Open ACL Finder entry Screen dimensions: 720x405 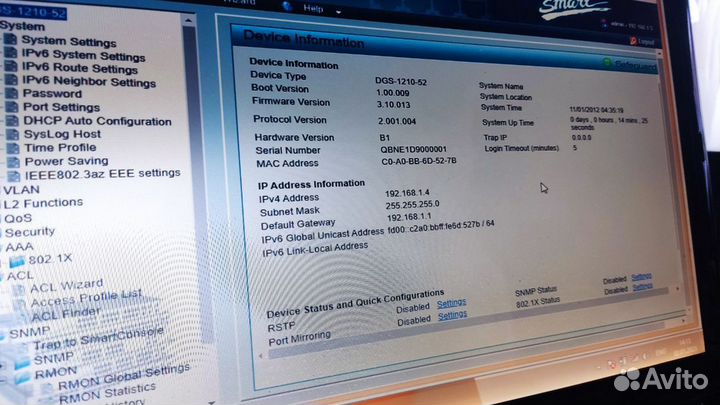[x=66, y=314]
